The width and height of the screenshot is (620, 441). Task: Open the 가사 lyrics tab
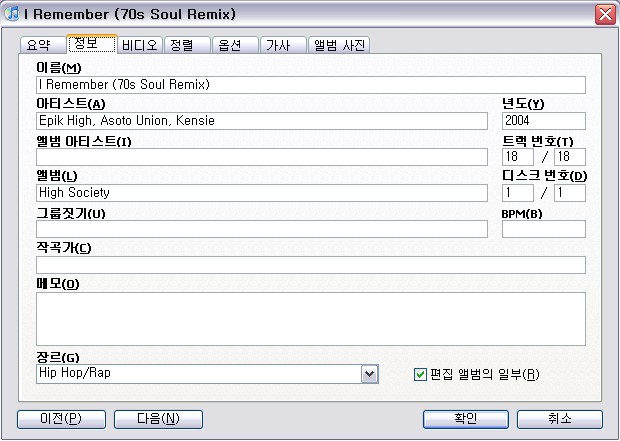[x=283, y=45]
